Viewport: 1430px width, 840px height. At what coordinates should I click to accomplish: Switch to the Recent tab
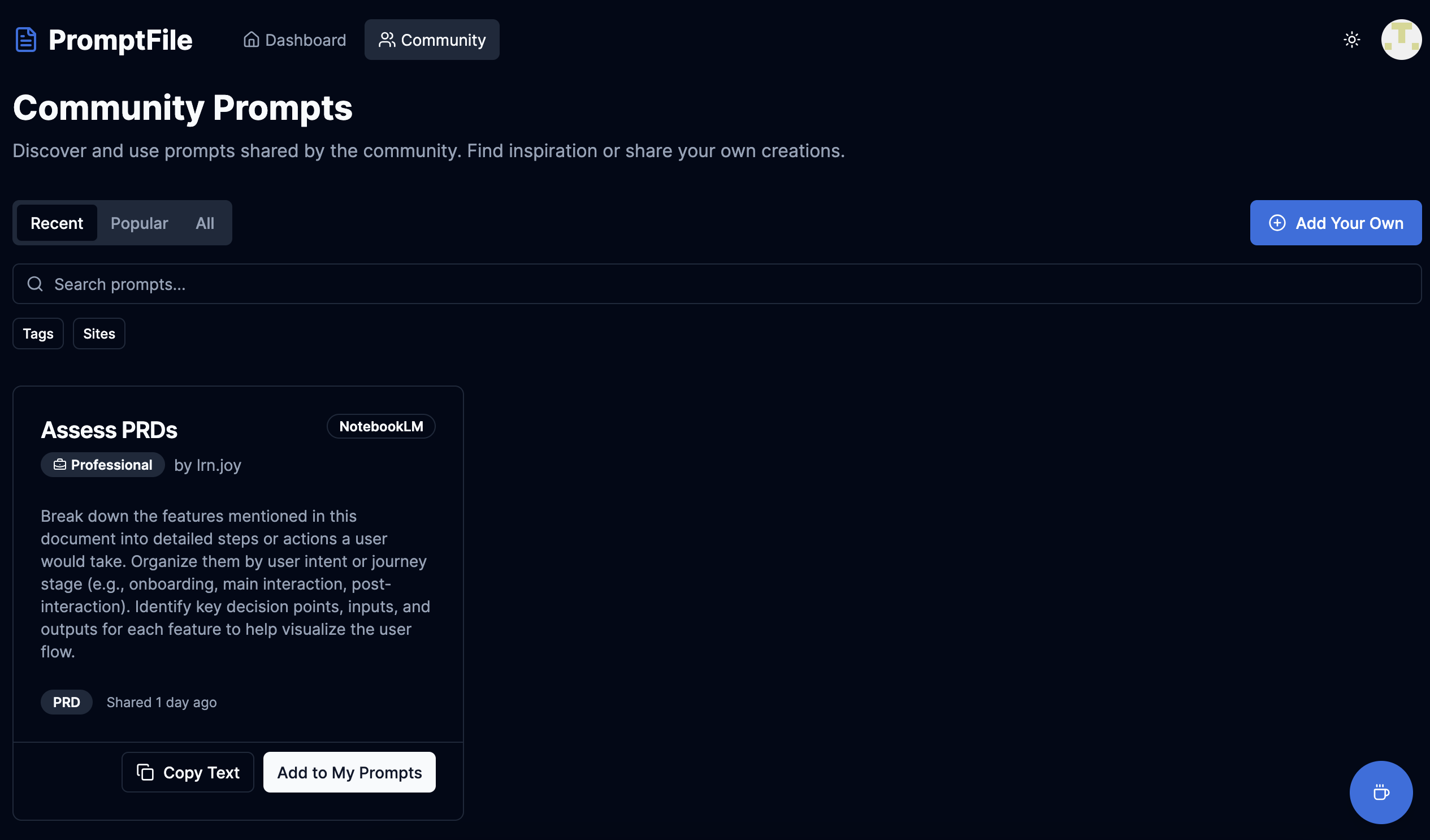[x=57, y=223]
